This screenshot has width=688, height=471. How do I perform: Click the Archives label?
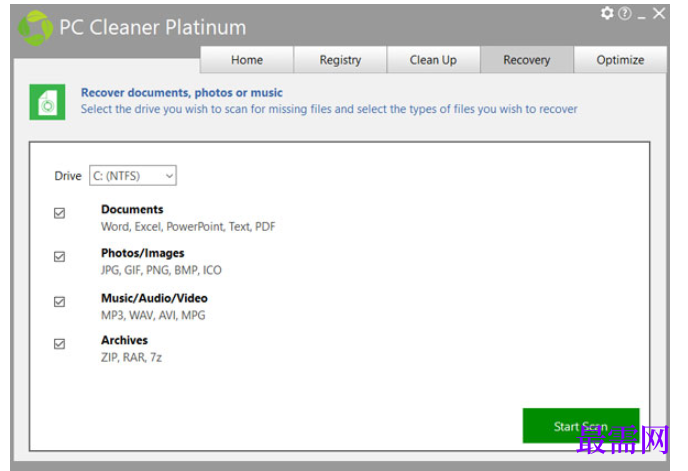tap(124, 340)
